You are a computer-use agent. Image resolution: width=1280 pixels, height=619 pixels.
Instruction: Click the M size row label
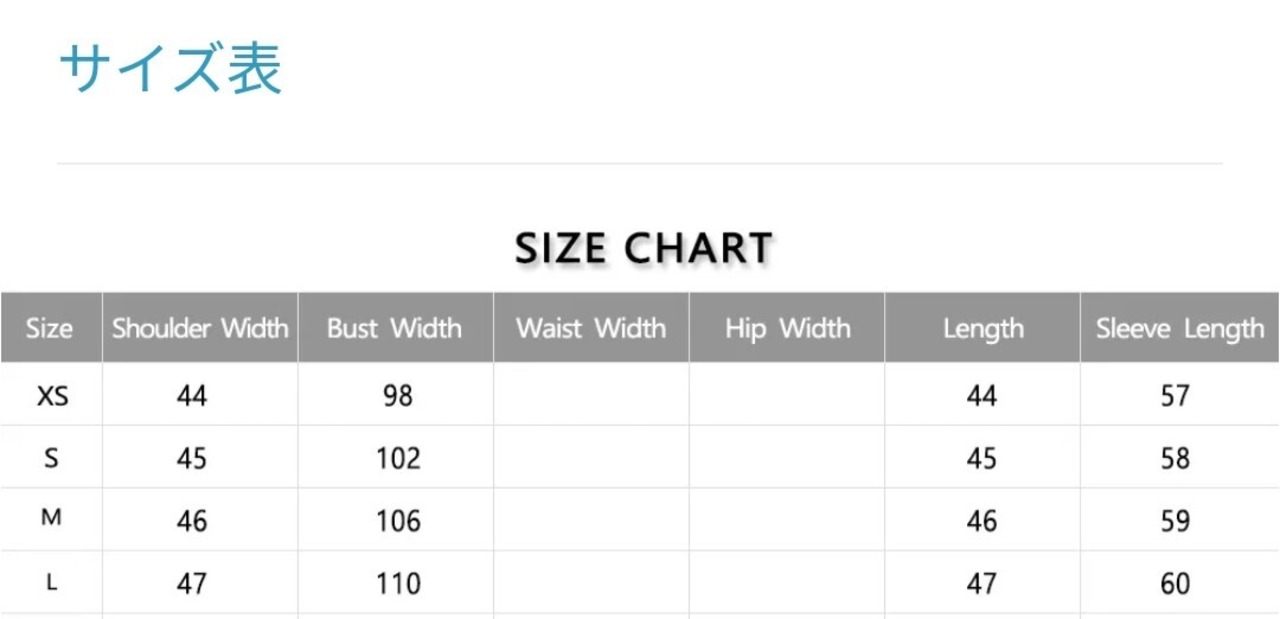pos(50,518)
